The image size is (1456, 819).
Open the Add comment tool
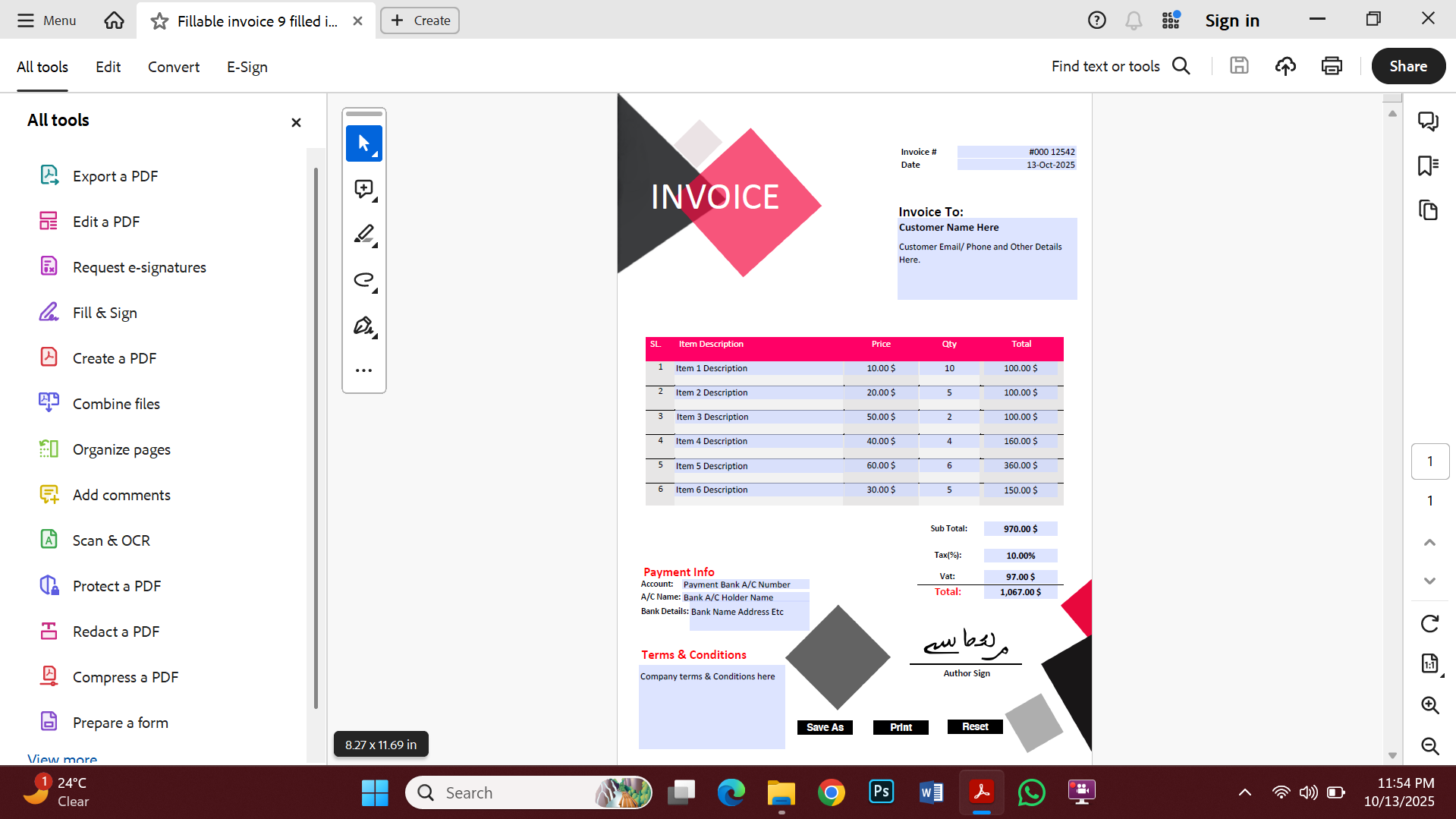click(363, 189)
